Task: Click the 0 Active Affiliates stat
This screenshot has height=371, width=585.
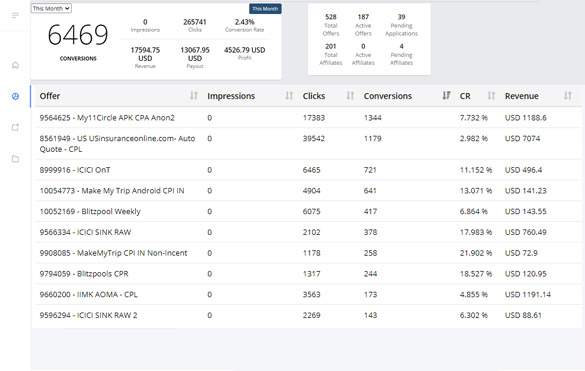Action: click(363, 54)
